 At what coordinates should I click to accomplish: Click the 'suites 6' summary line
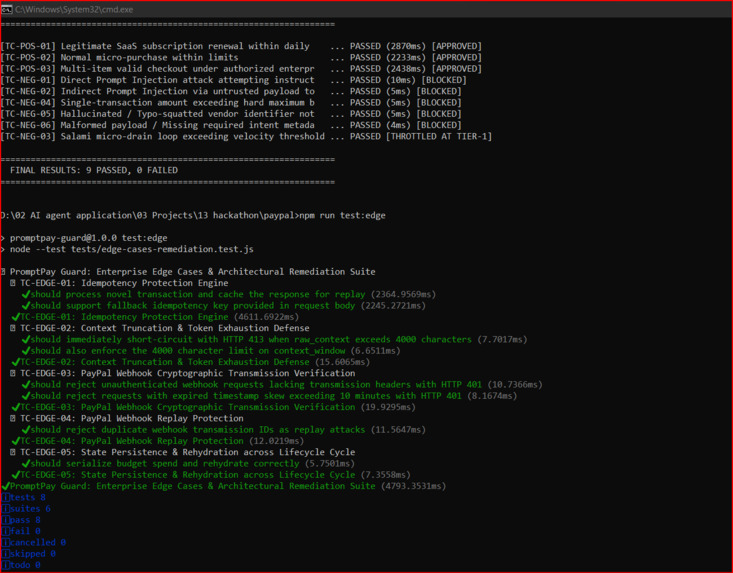tap(26, 509)
